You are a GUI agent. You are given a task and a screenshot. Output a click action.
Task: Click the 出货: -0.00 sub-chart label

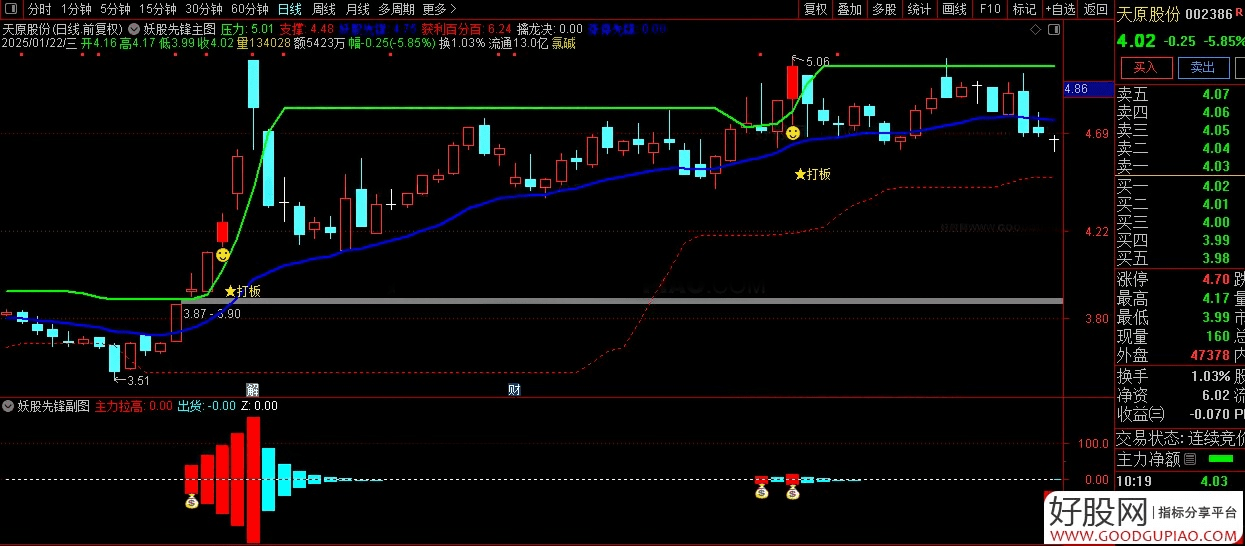[207, 406]
